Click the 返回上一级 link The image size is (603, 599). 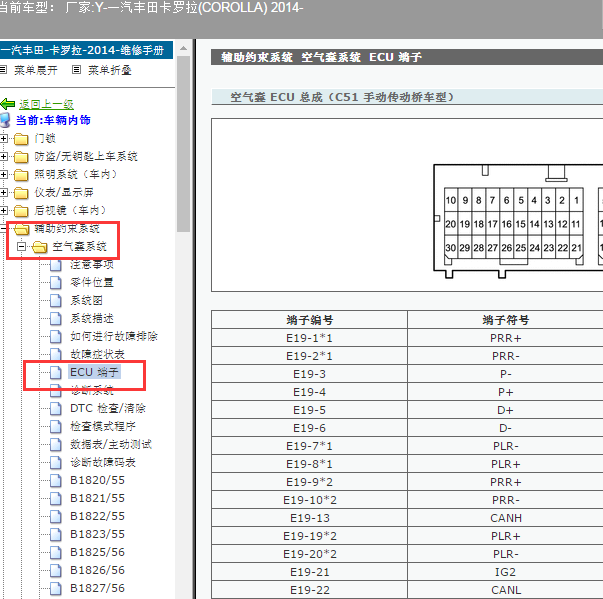tap(46, 104)
